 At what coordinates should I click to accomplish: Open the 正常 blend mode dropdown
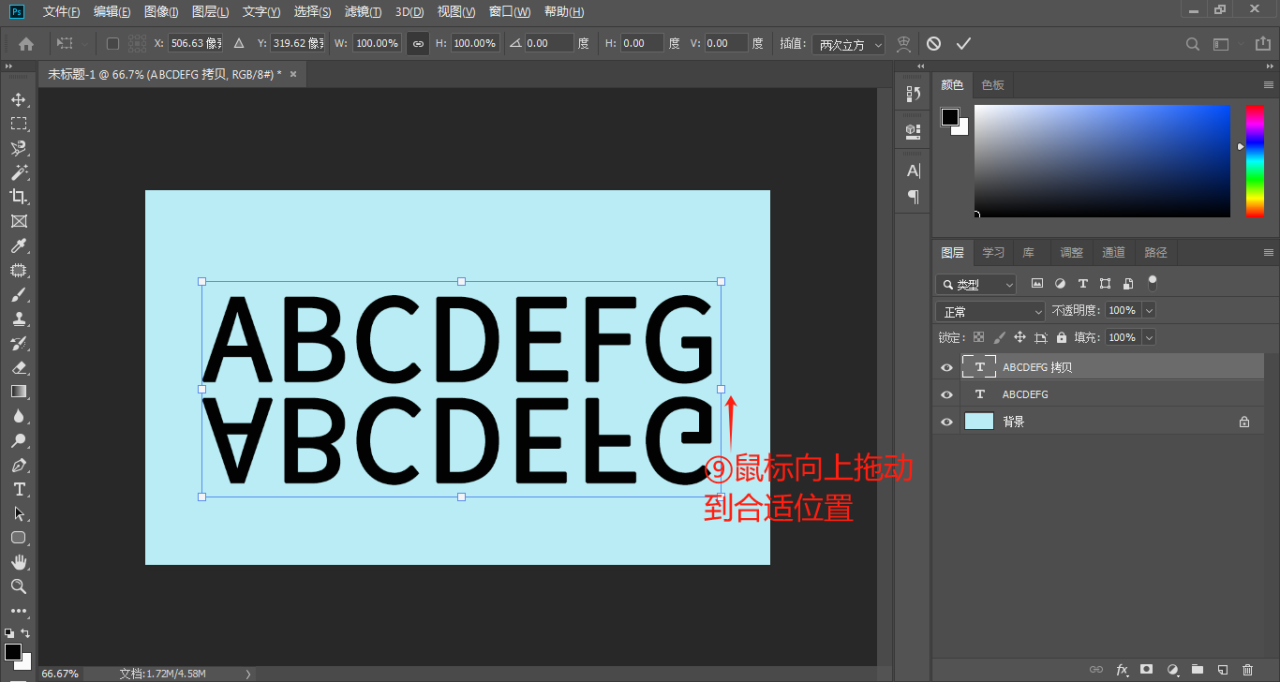point(990,311)
